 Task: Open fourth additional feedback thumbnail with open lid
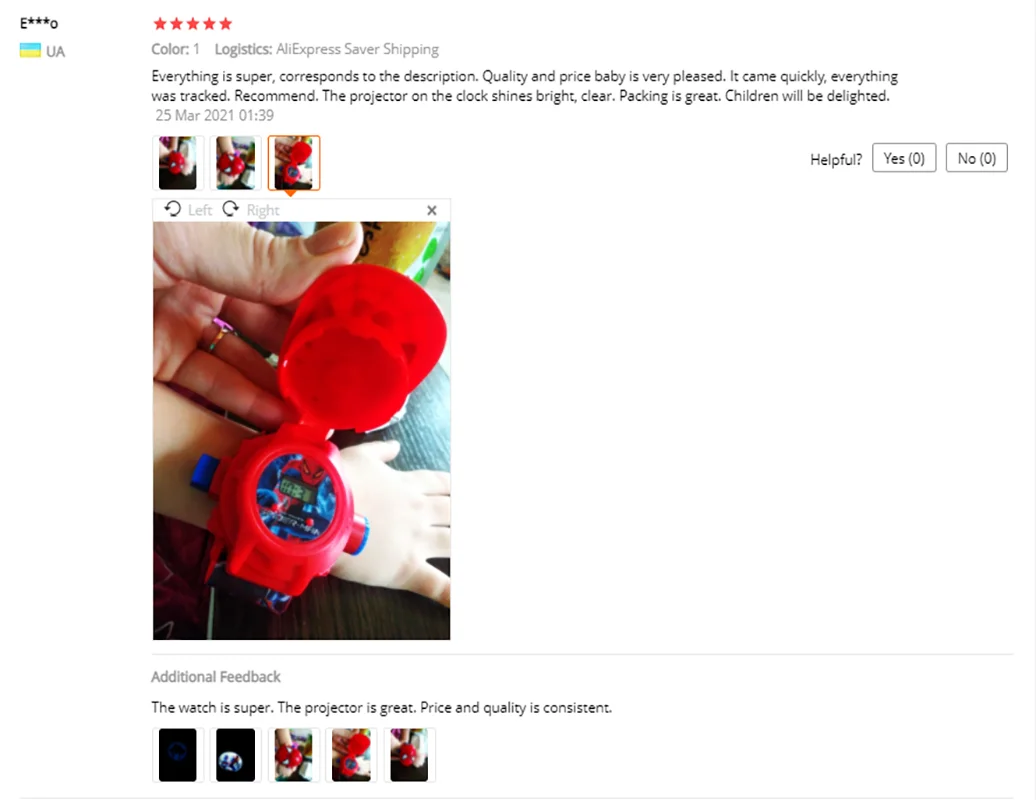pyautogui.click(x=351, y=754)
